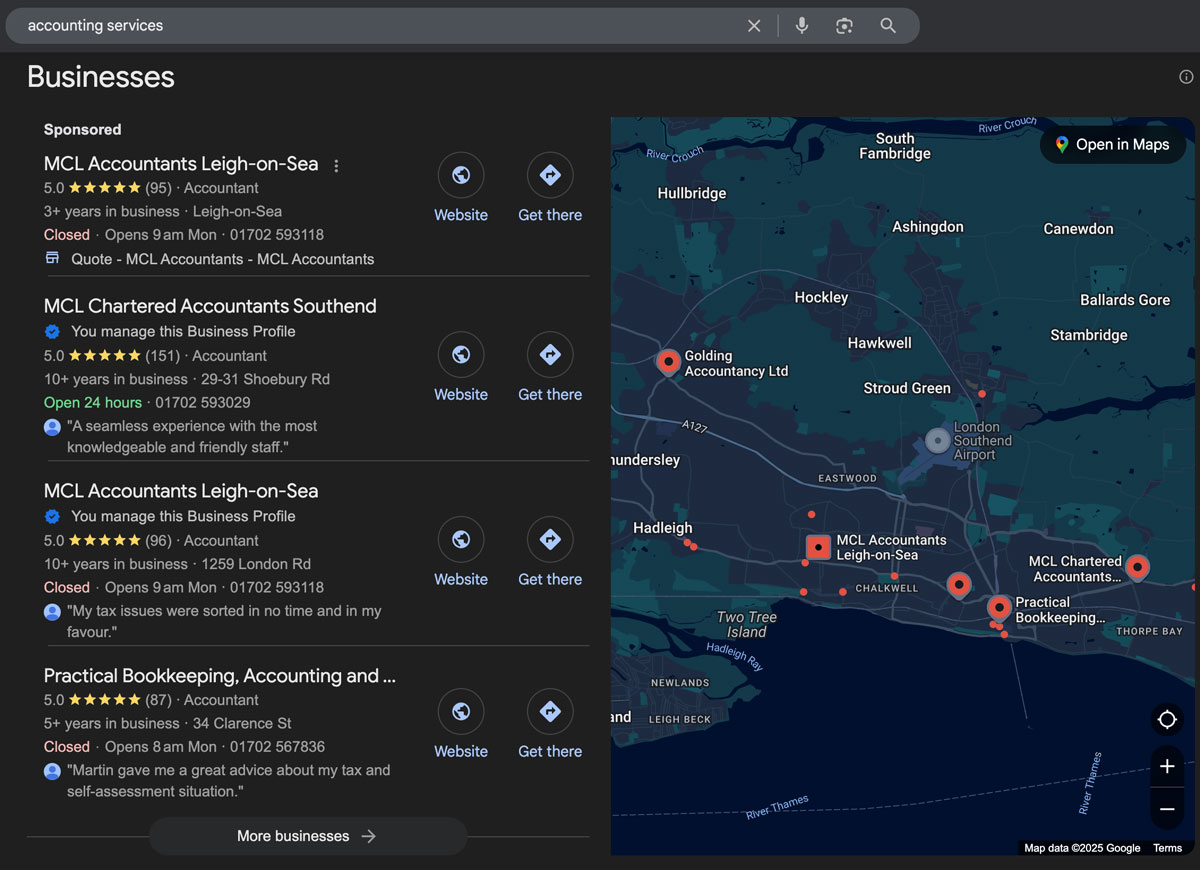The image size is (1200, 870).
Task: Select the MCL Accountants Leigh-on-Sea square map marker
Action: tap(819, 547)
